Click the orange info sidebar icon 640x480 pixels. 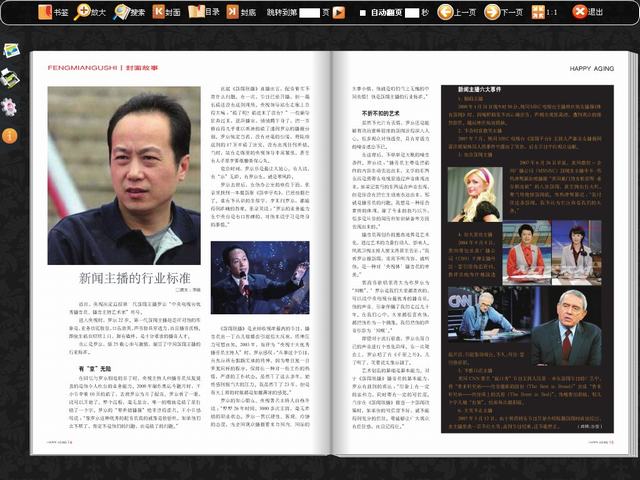[9, 136]
